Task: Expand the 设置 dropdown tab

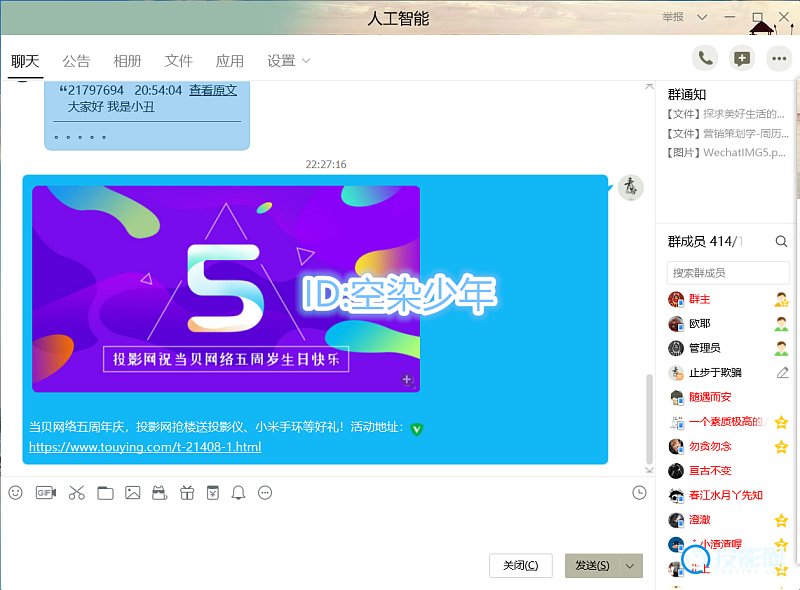Action: 289,61
